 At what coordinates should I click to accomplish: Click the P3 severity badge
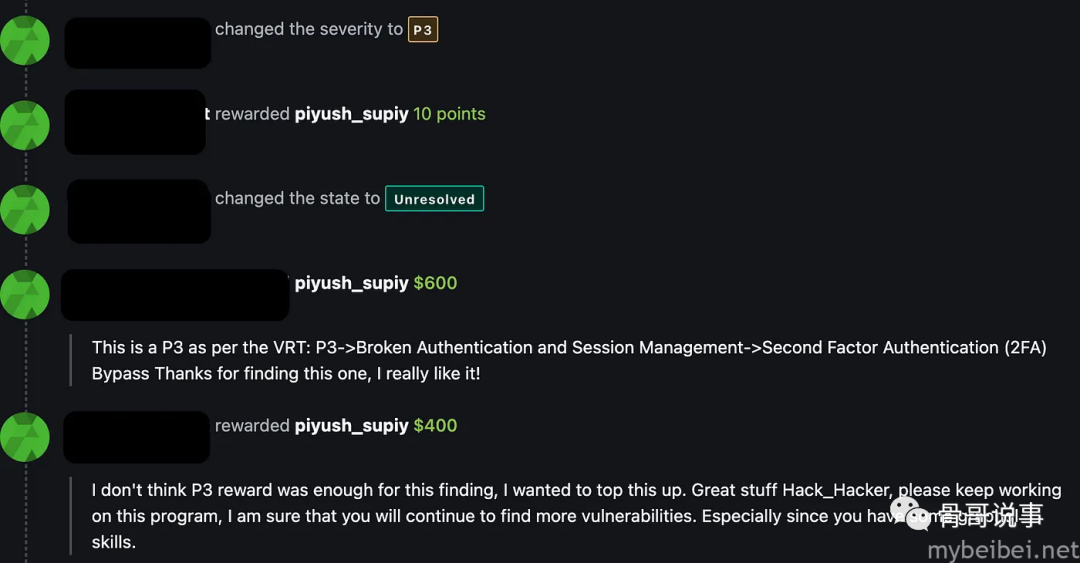point(423,30)
